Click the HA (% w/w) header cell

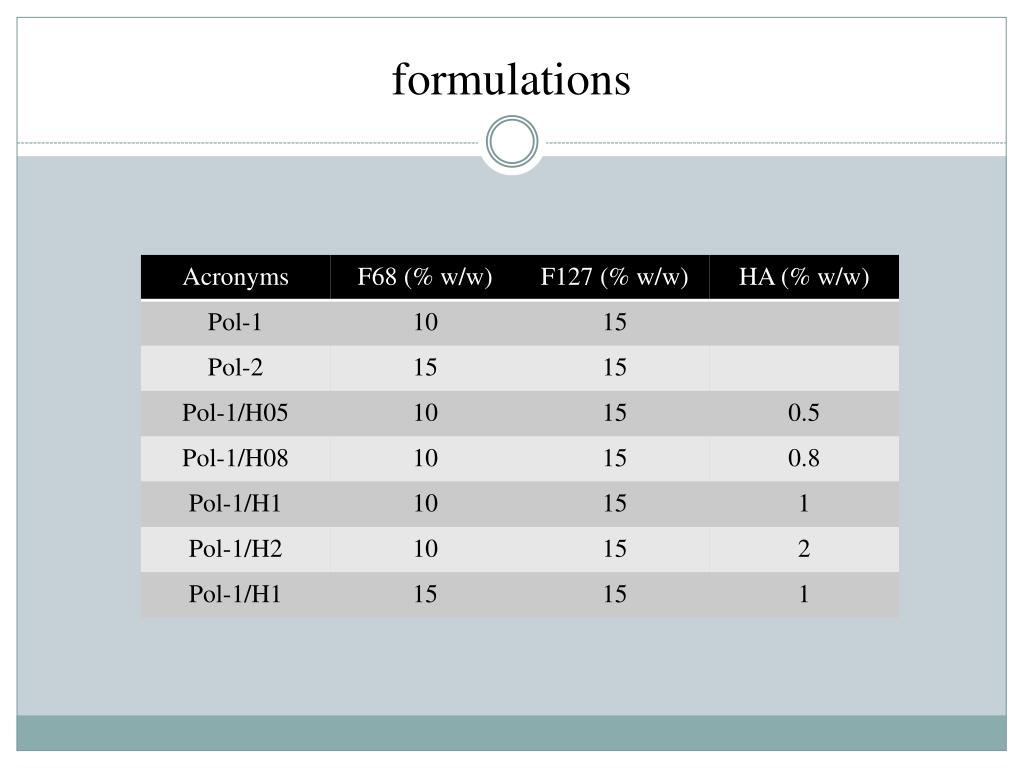[x=804, y=277]
